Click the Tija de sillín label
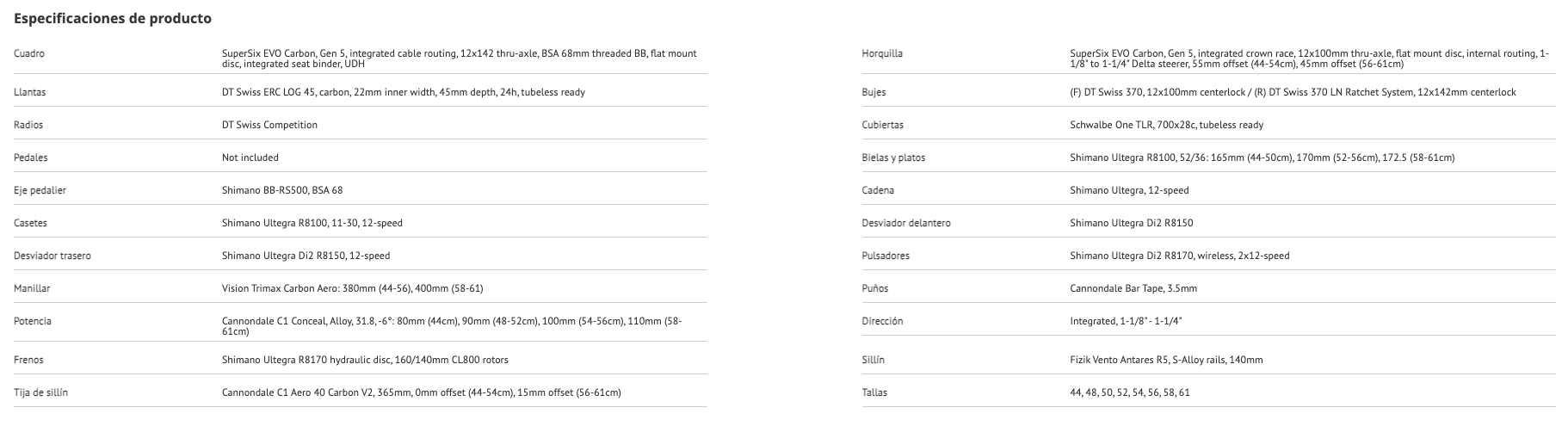Viewport: 1568px width, 426px height. pos(40,392)
